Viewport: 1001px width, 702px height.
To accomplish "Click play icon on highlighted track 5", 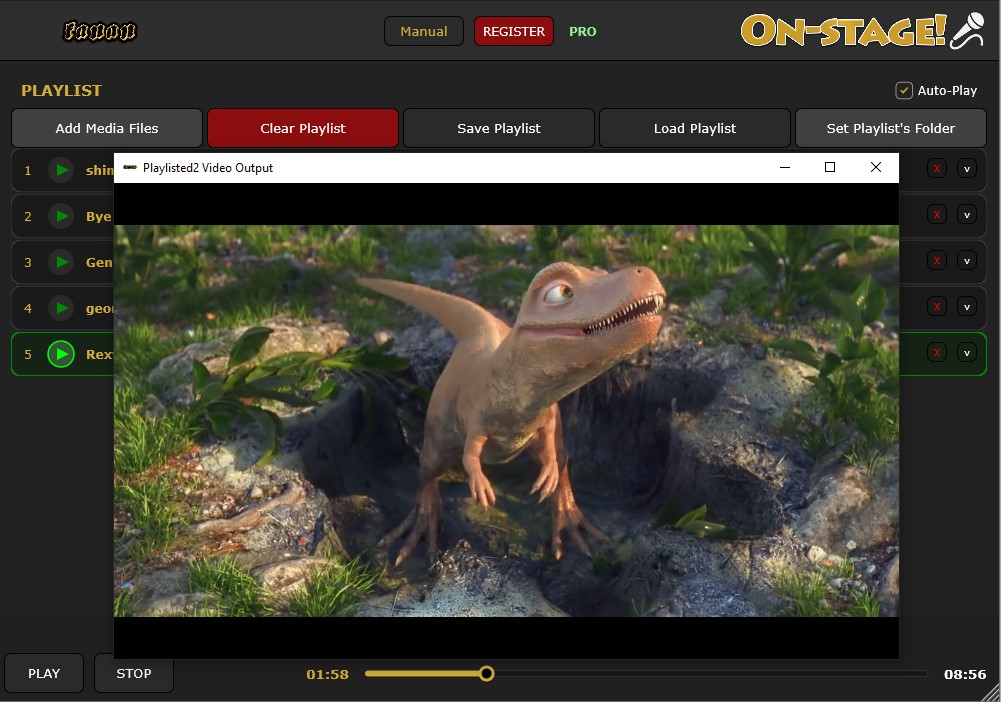I will click(x=62, y=354).
